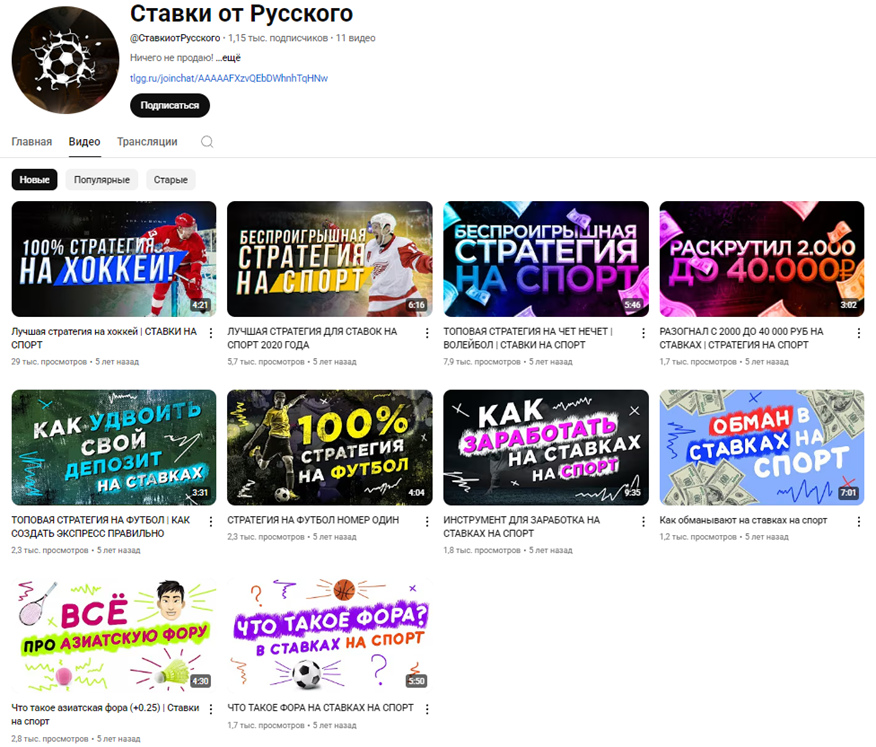This screenshot has width=876, height=747.
Task: Select the Новые sort filter
Action: coord(35,180)
